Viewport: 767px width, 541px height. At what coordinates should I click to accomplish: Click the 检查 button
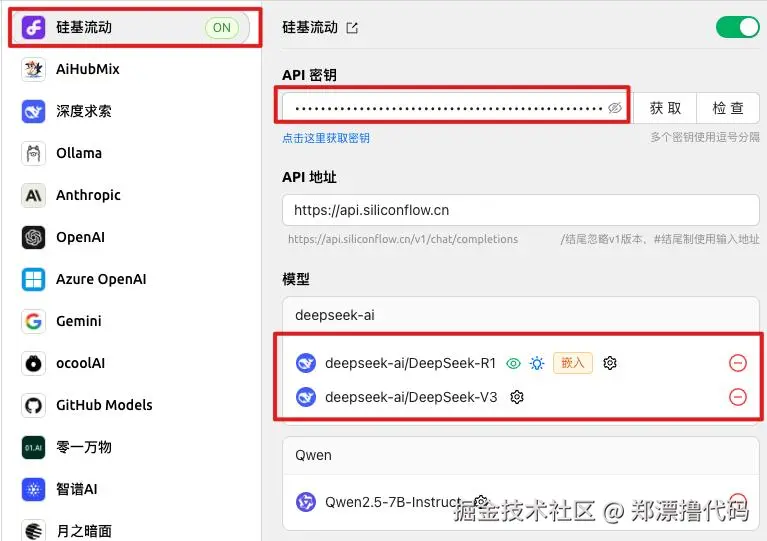coord(728,108)
